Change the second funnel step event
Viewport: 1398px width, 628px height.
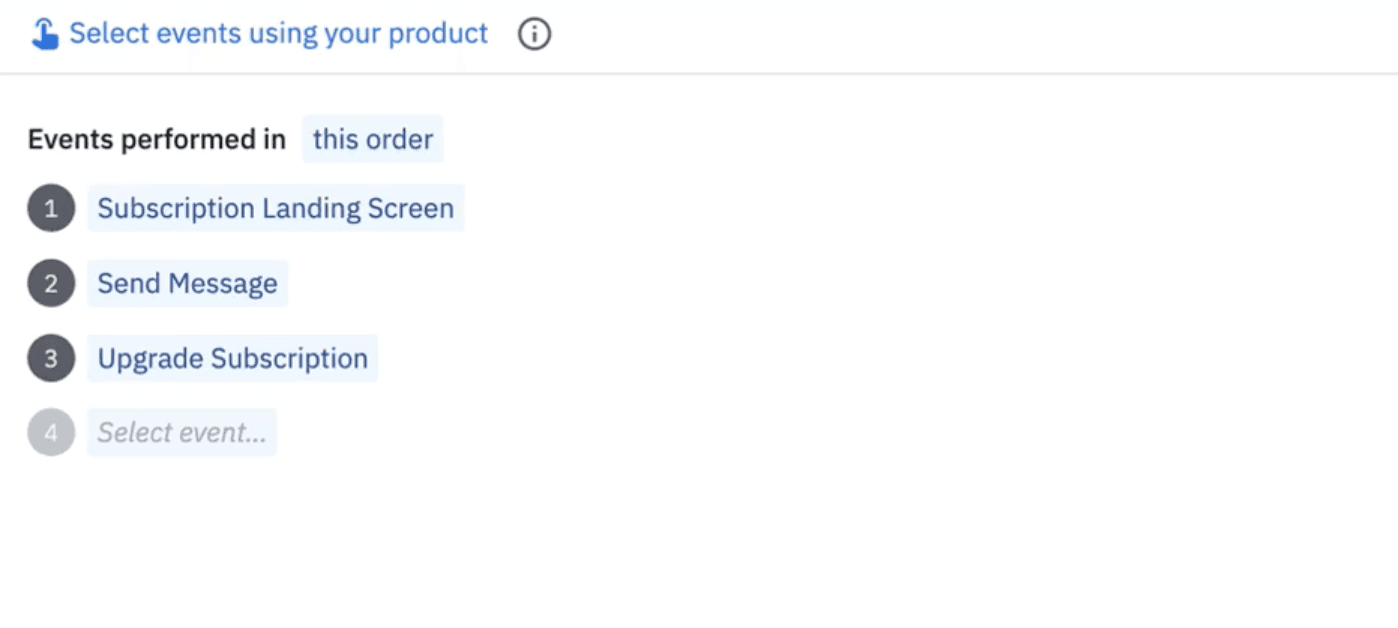(187, 283)
